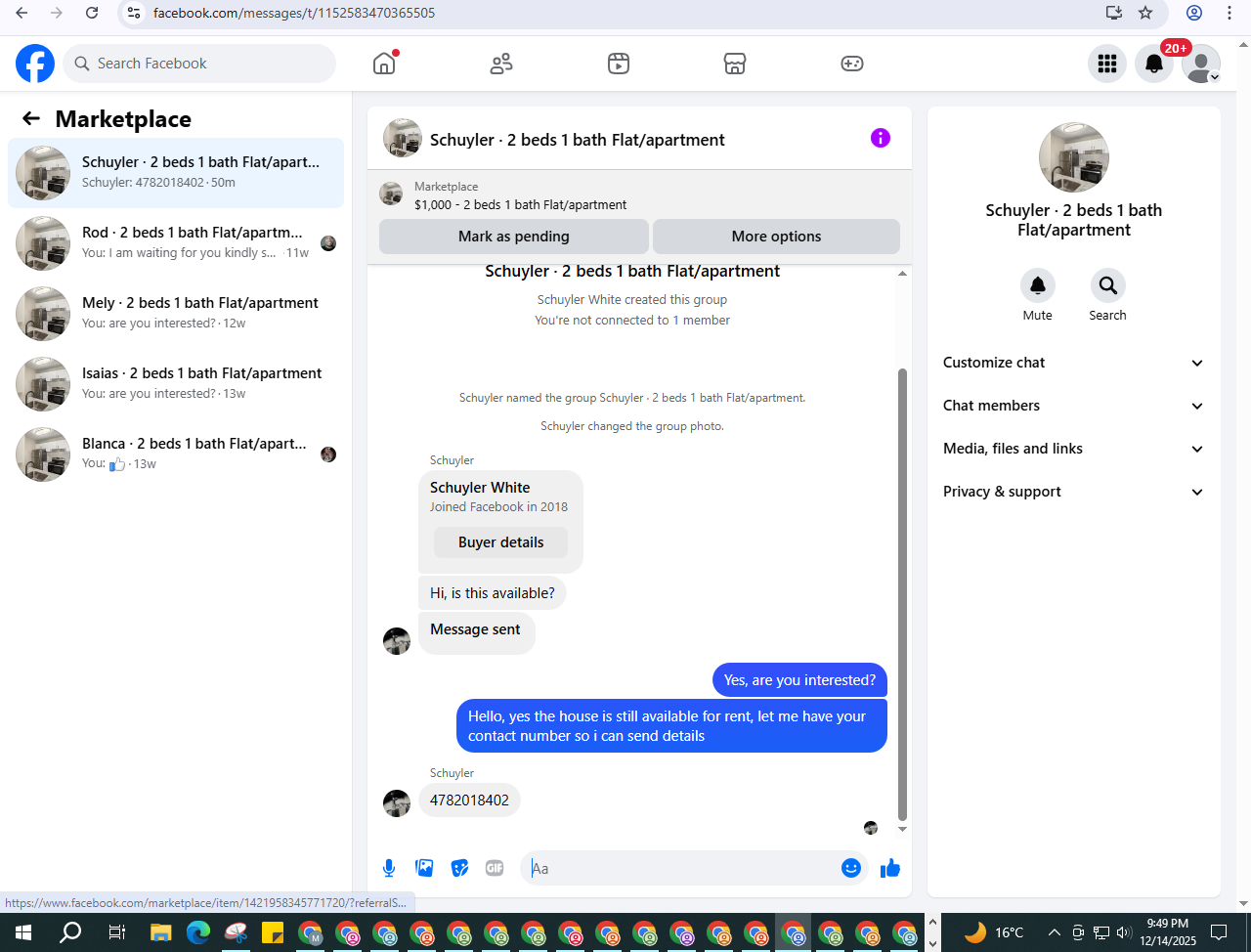Click Mark as pending button
1251x952 pixels.
pyautogui.click(x=514, y=237)
